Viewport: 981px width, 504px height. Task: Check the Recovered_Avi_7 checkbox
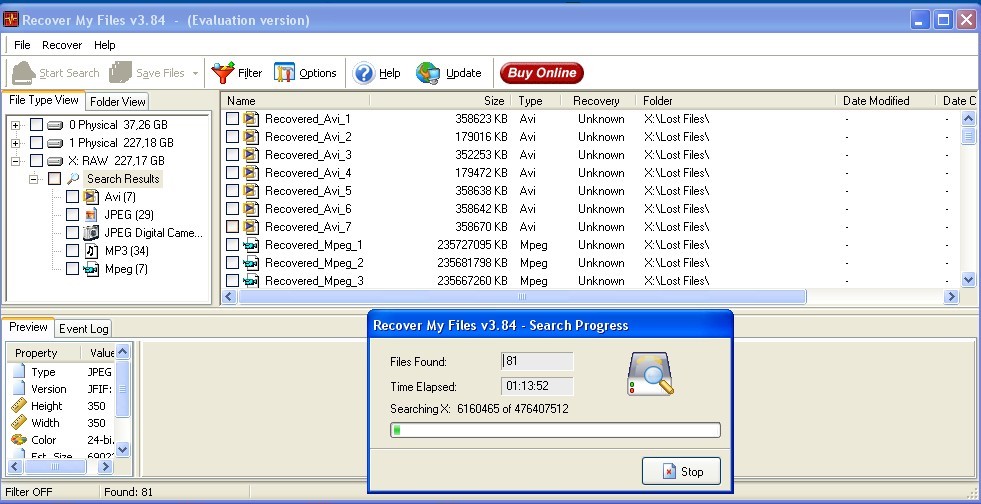[x=232, y=226]
